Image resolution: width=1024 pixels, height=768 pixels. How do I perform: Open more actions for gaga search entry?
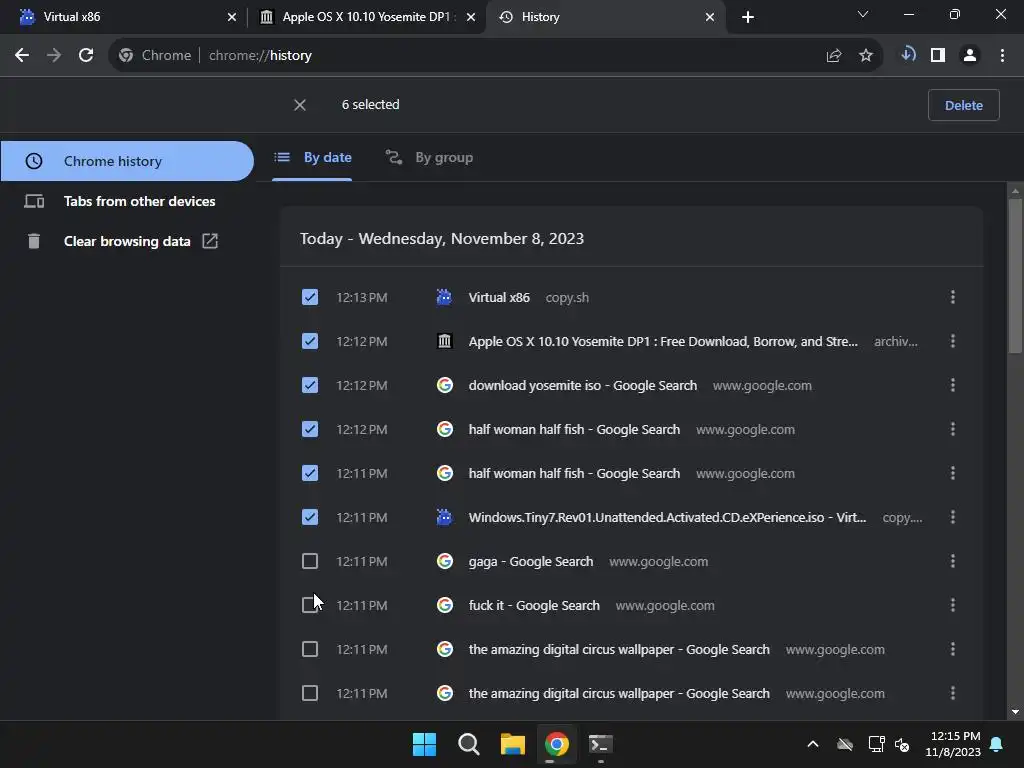click(953, 561)
